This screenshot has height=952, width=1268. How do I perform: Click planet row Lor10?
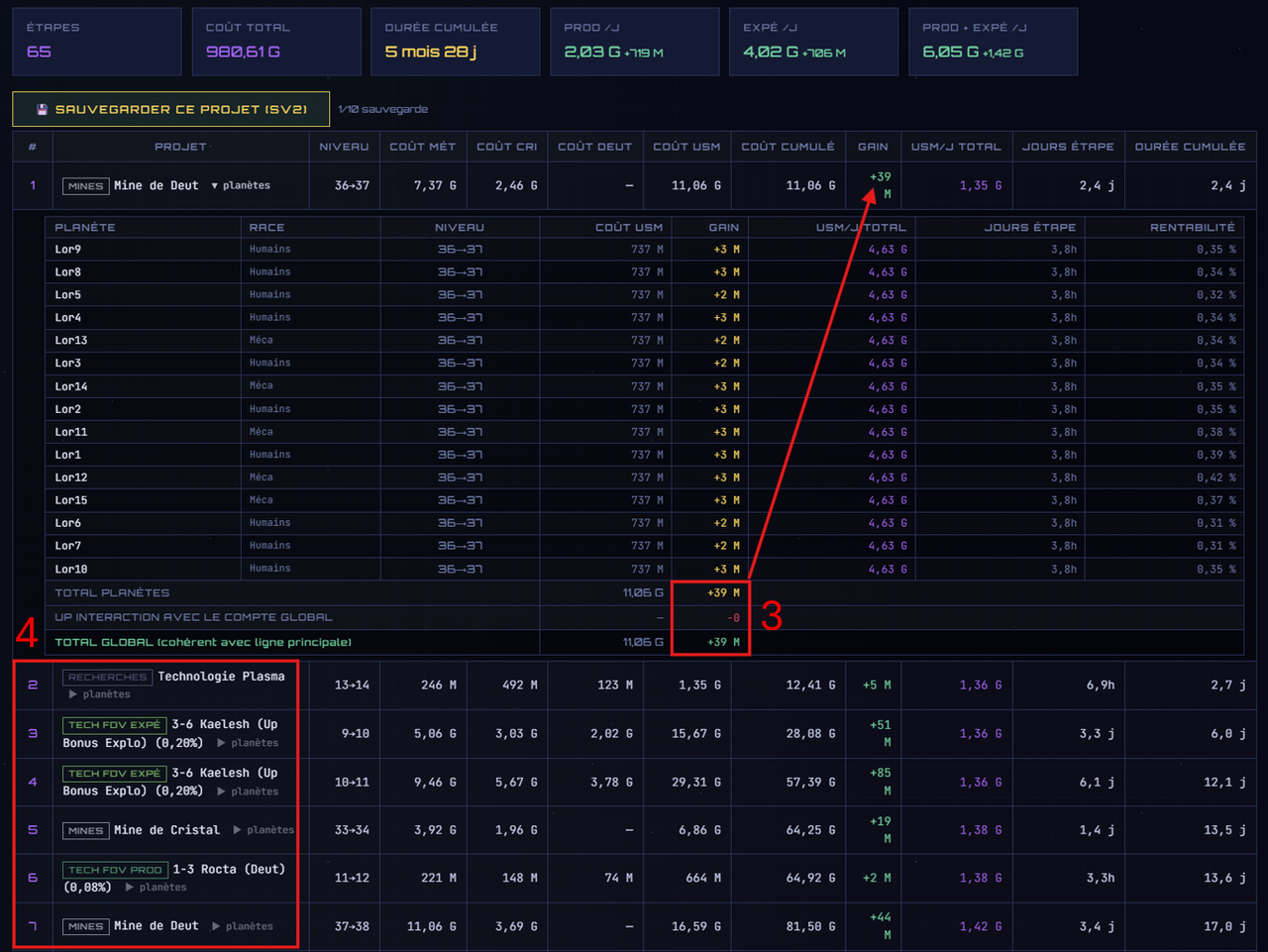(644, 570)
